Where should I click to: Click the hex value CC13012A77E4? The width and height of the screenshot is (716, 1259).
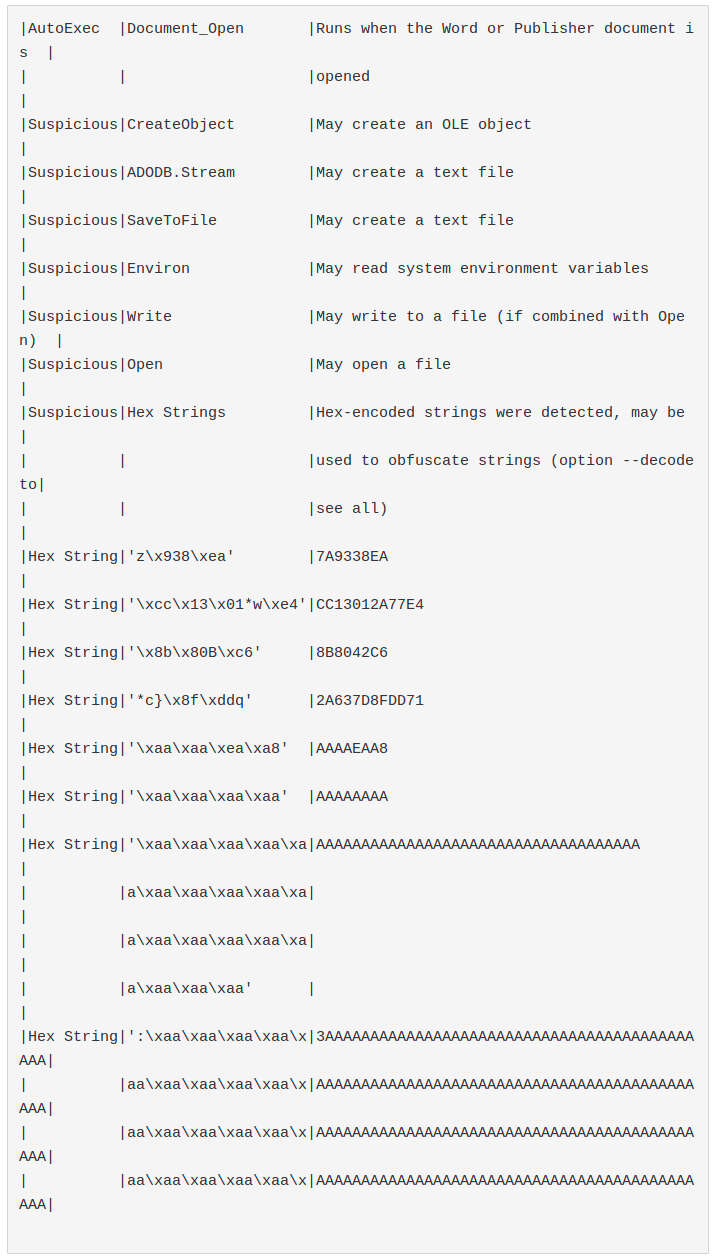point(370,605)
